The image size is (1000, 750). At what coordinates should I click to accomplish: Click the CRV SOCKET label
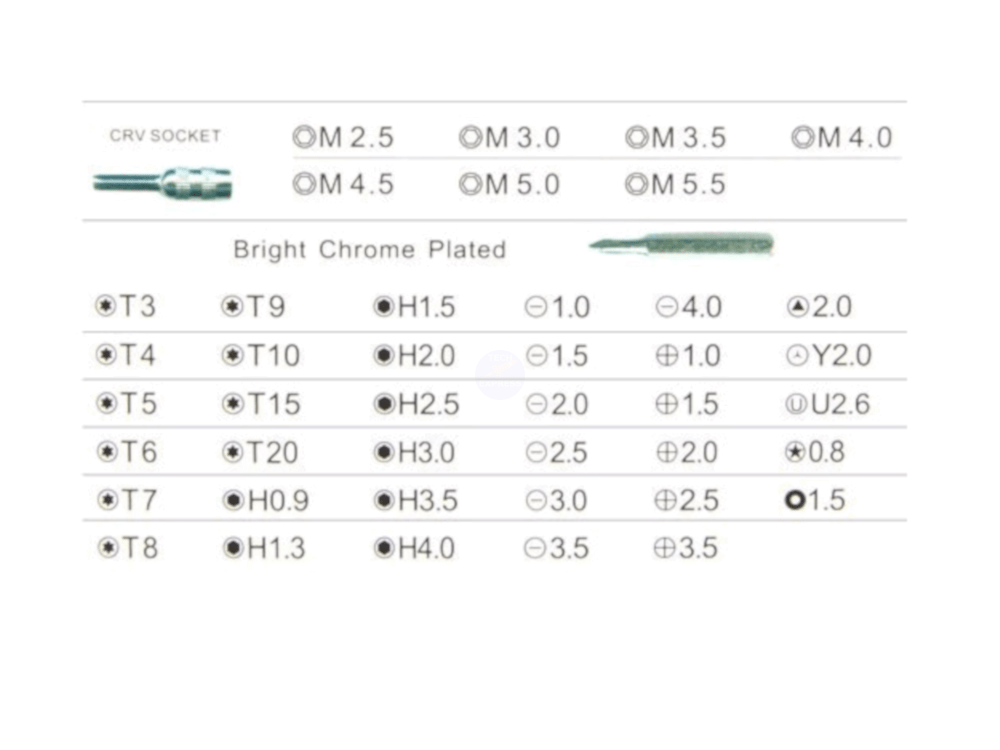(165, 136)
